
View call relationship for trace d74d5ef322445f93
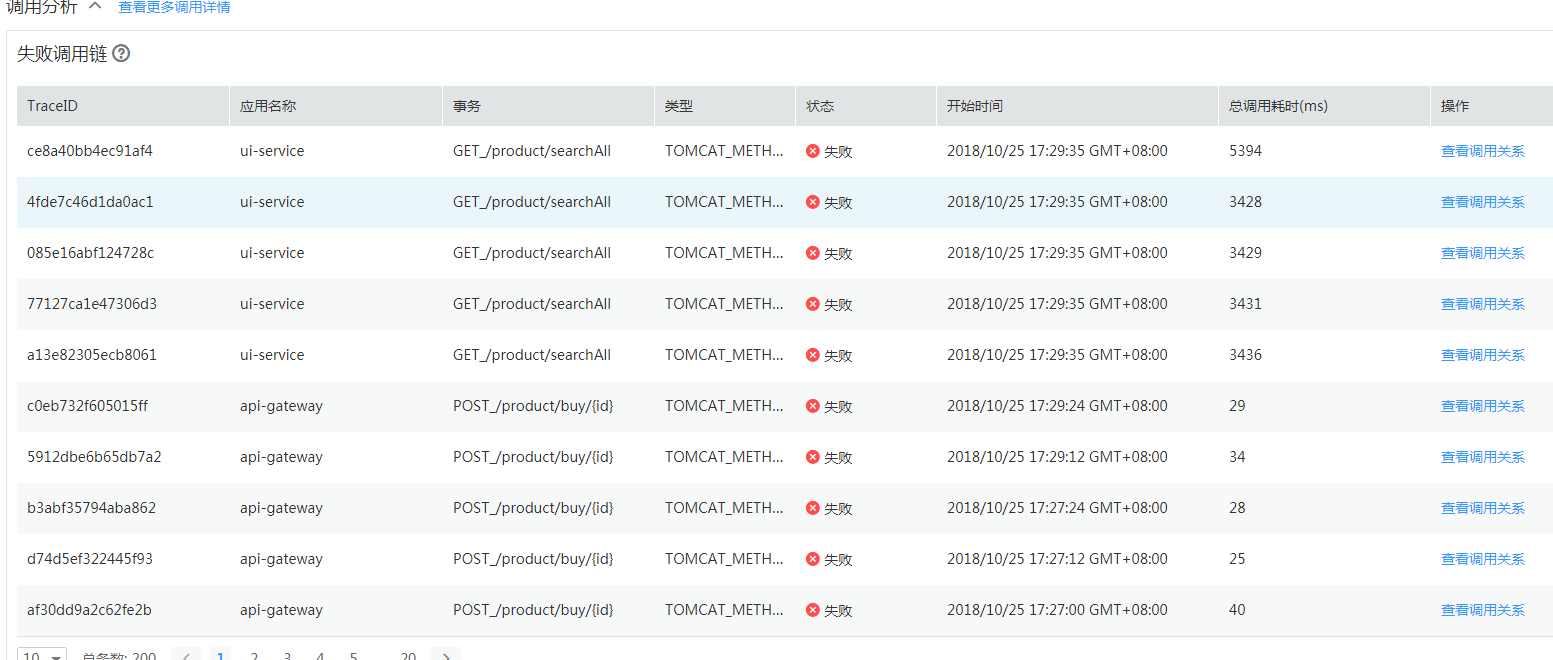tap(1482, 560)
